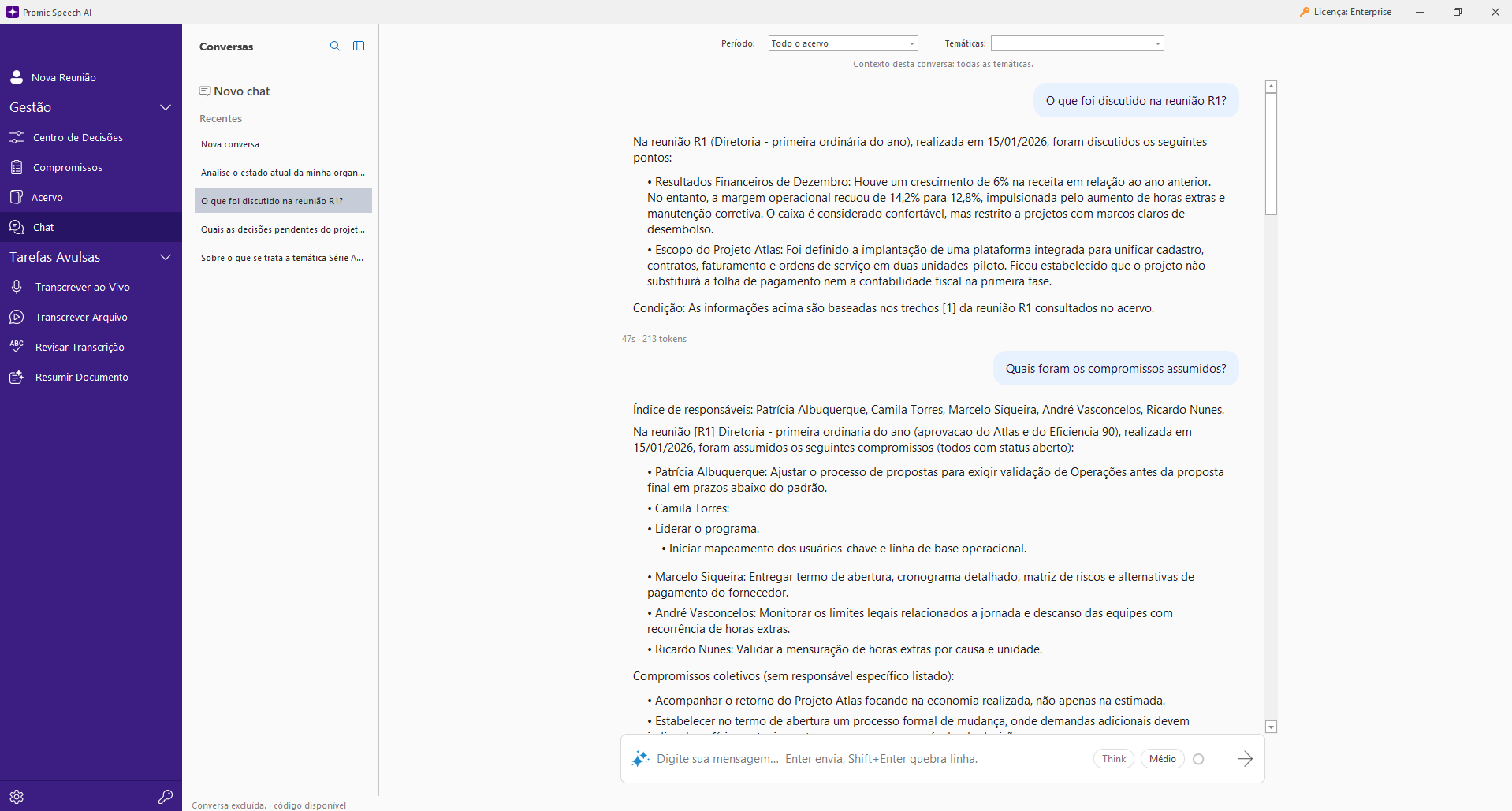The height and width of the screenshot is (811, 1512).
Task: Open the Temáticas dropdown
Action: [1078, 43]
